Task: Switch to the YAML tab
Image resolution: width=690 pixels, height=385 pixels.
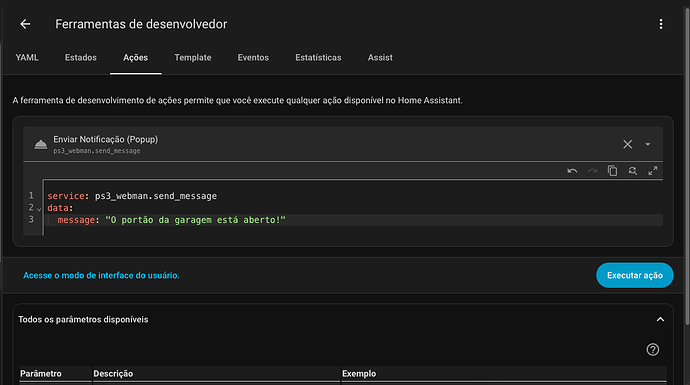Action: point(27,58)
